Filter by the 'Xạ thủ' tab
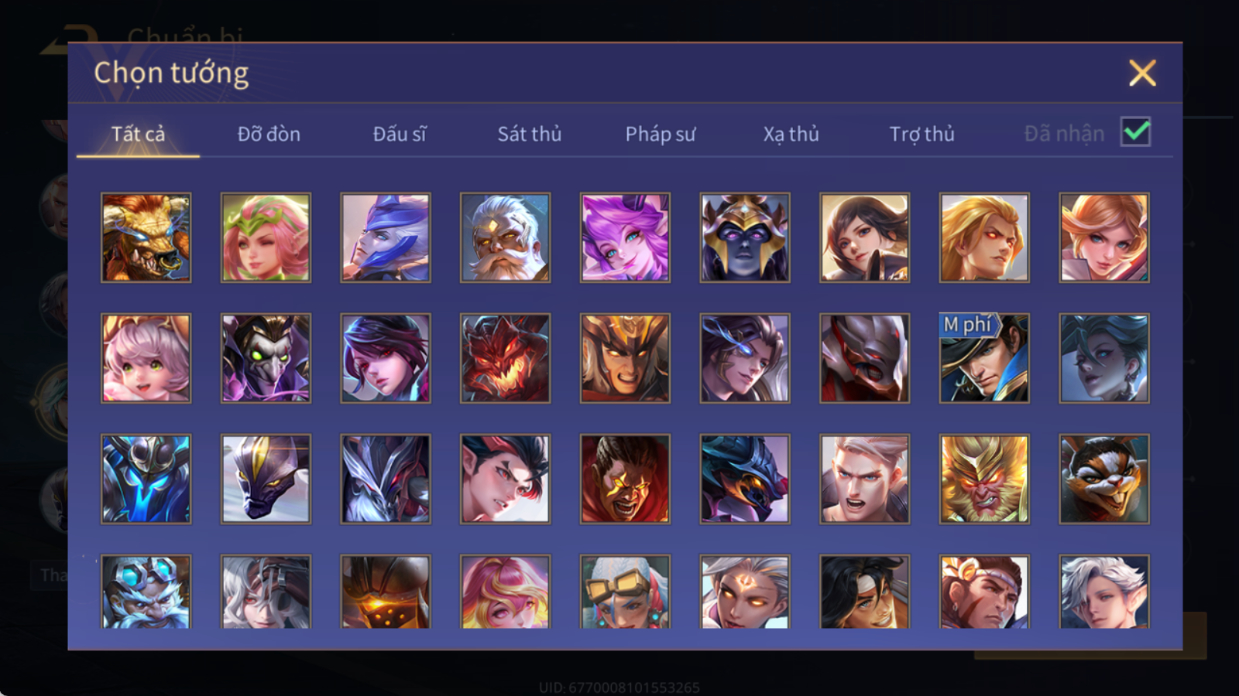Viewport: 1239px width, 696px height. (x=791, y=134)
